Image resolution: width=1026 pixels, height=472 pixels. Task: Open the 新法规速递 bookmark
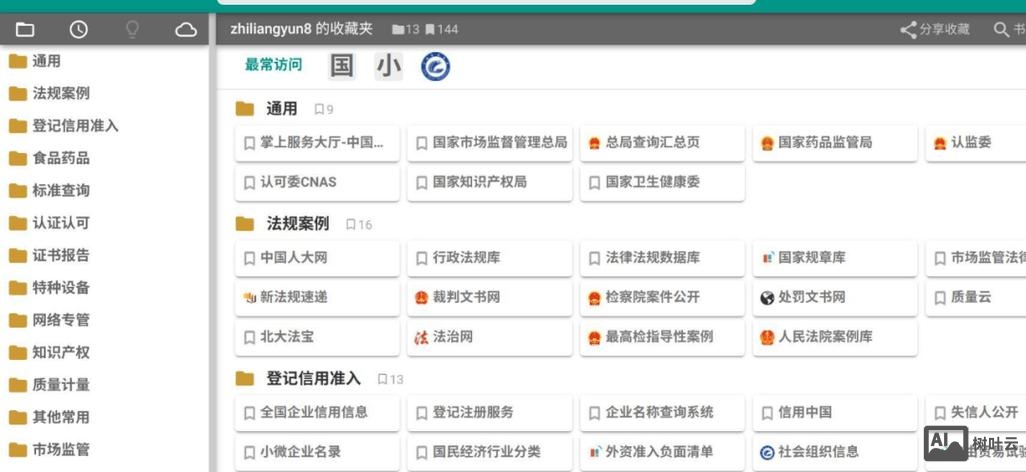tap(317, 298)
